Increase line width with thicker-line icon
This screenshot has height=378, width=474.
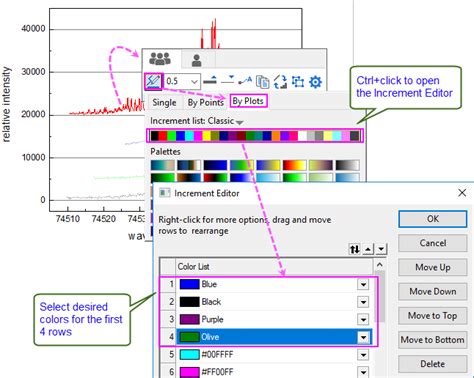(210, 80)
